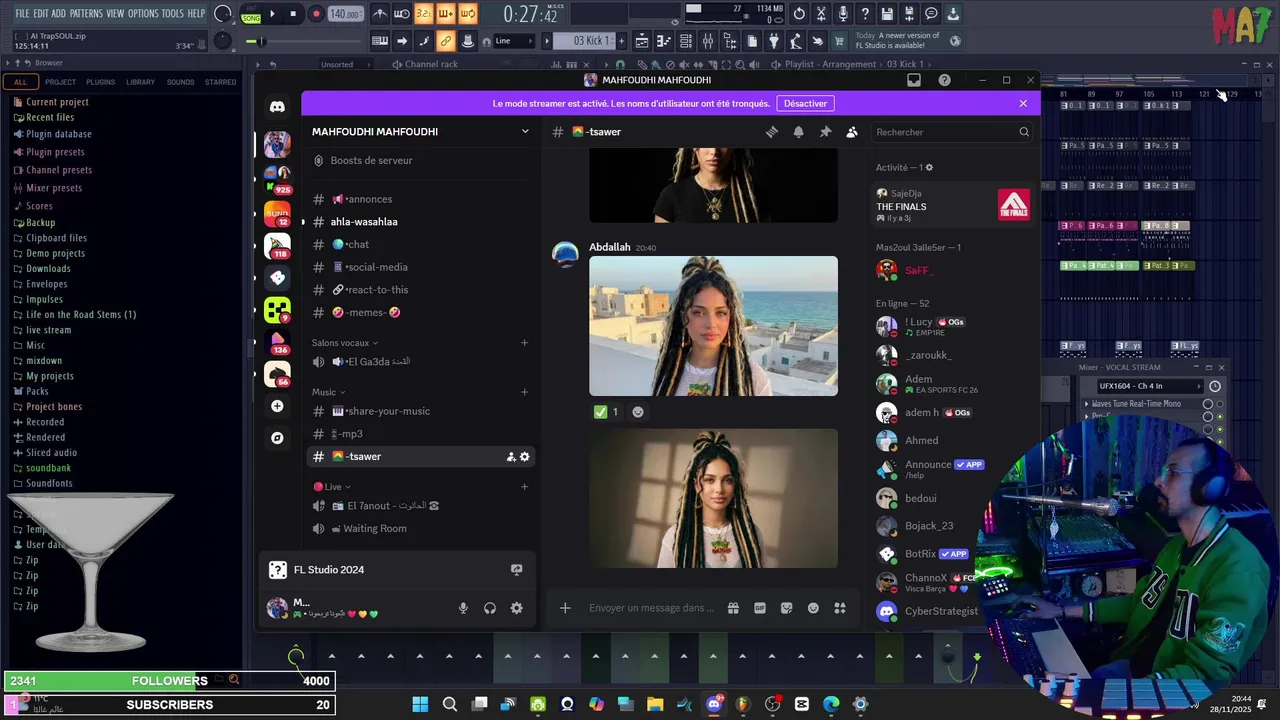Click the add reaction smiley under Abdallah's image

click(638, 412)
